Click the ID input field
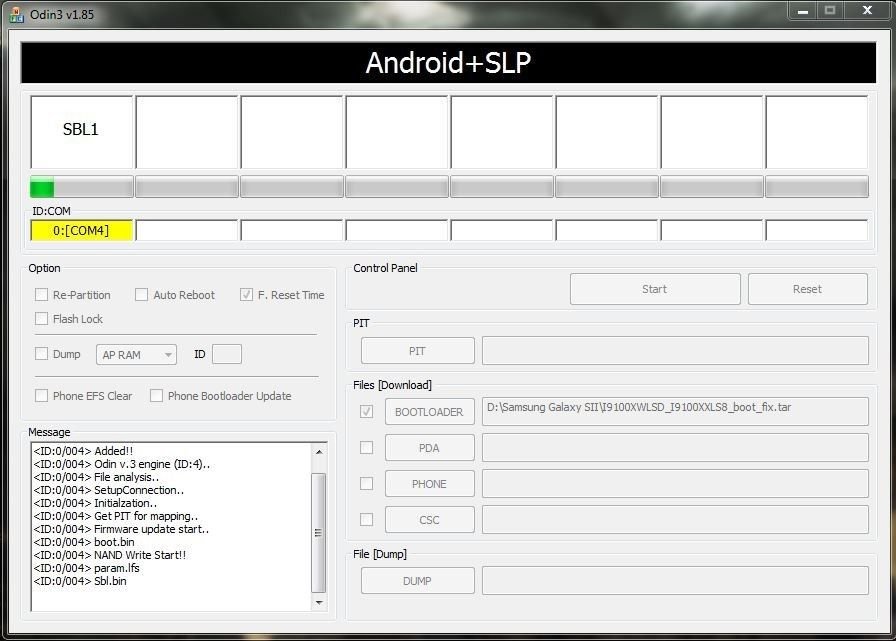Screen dimensions: 896x641 [x=227, y=354]
